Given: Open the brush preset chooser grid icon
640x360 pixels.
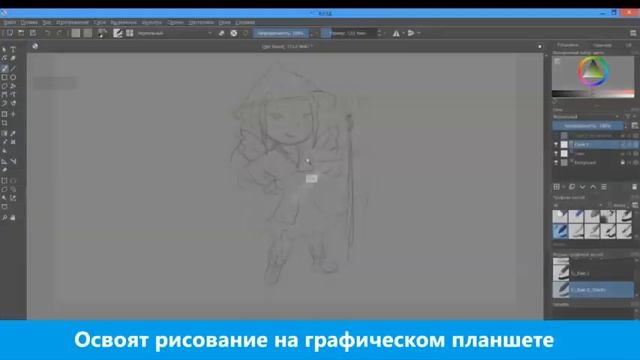Looking at the screenshot, I should pyautogui.click(x=130, y=33).
